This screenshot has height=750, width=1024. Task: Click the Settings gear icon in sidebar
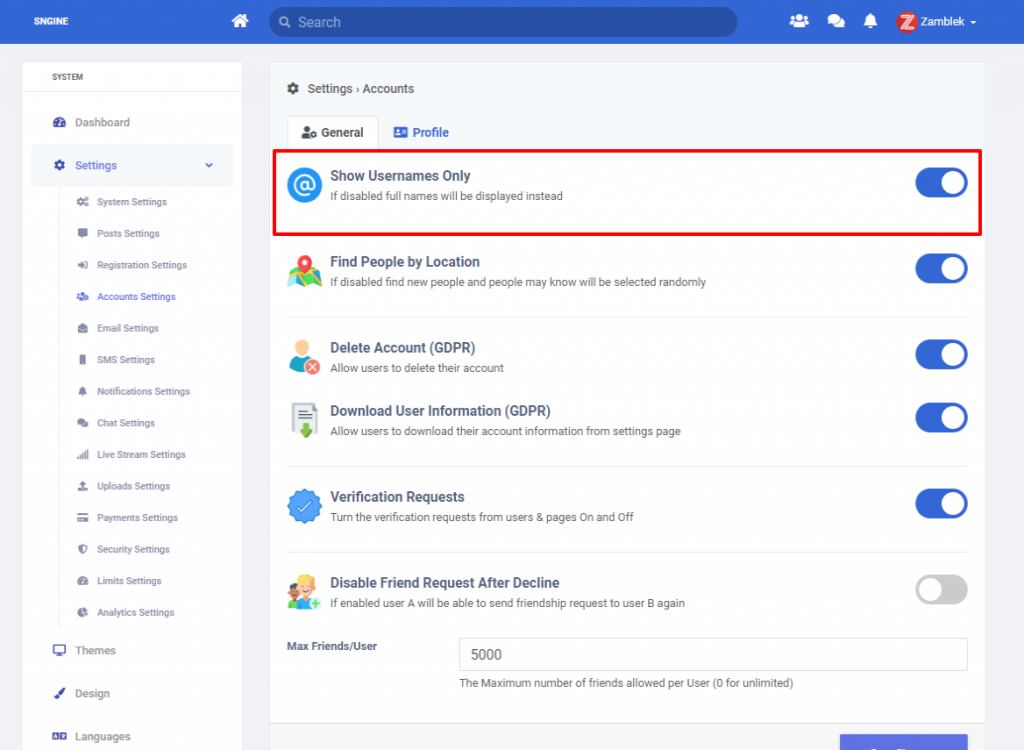[59, 165]
